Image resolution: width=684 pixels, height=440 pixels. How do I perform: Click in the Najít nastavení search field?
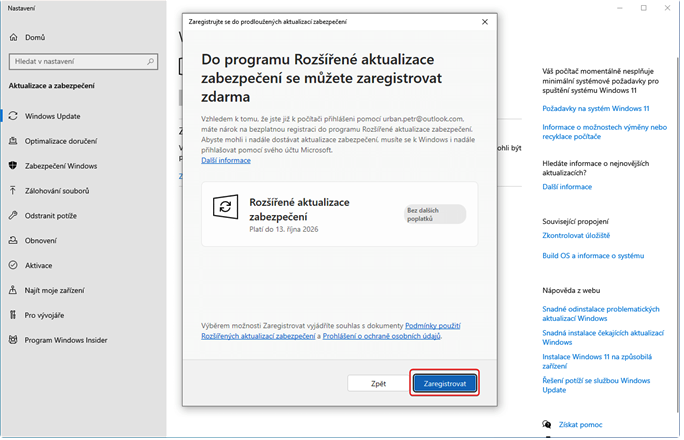78,61
